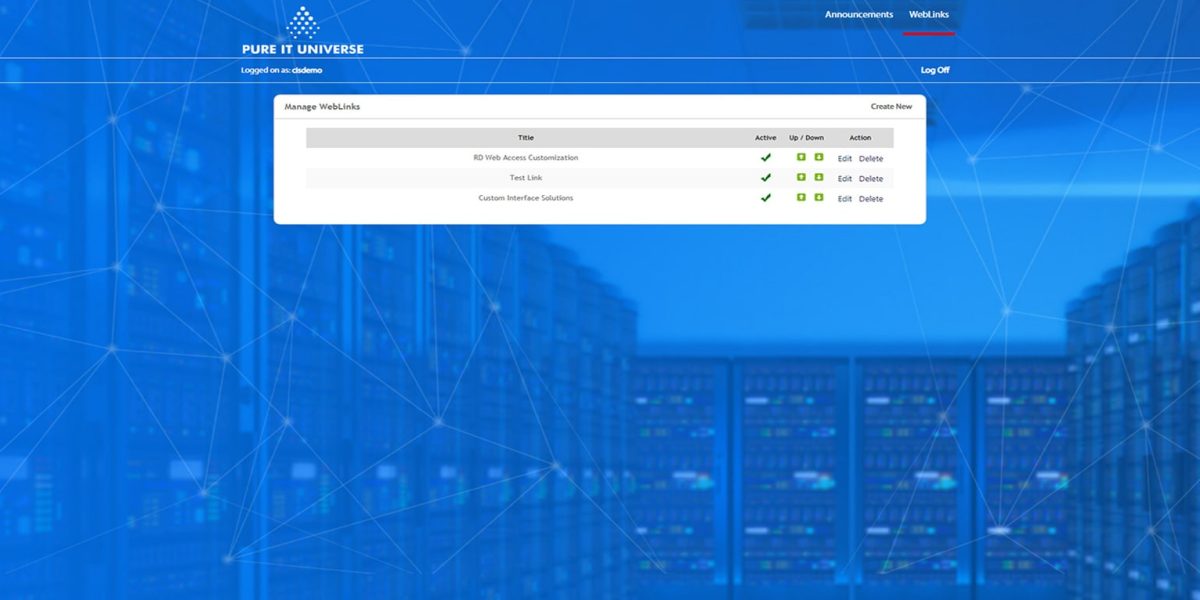Toggle Active status on Custom Interface Solutions
Viewport: 1200px width, 600px height.
pos(766,198)
